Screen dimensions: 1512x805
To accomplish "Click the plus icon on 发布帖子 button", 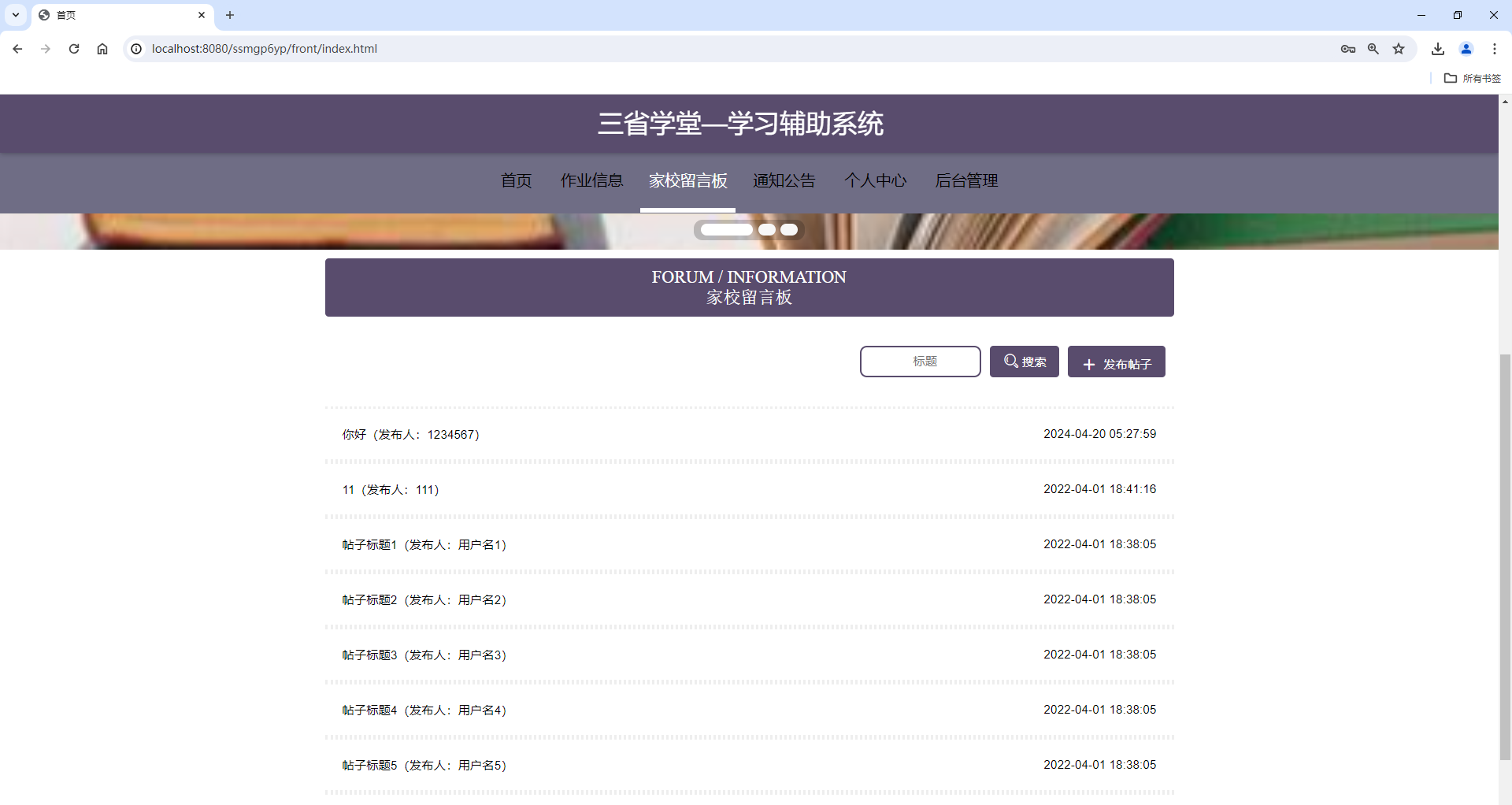I will tap(1089, 364).
